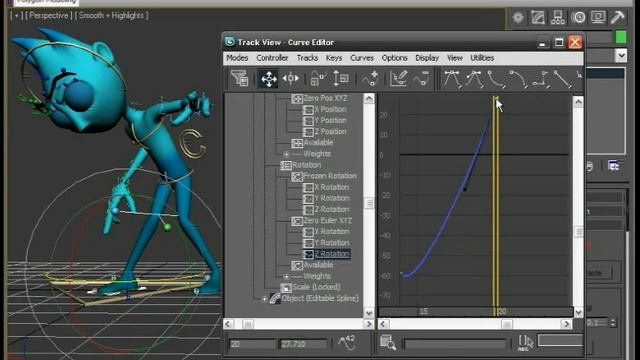Image resolution: width=640 pixels, height=360 pixels.
Task: Open the [Perspective] viewport menu
Action: pos(49,16)
